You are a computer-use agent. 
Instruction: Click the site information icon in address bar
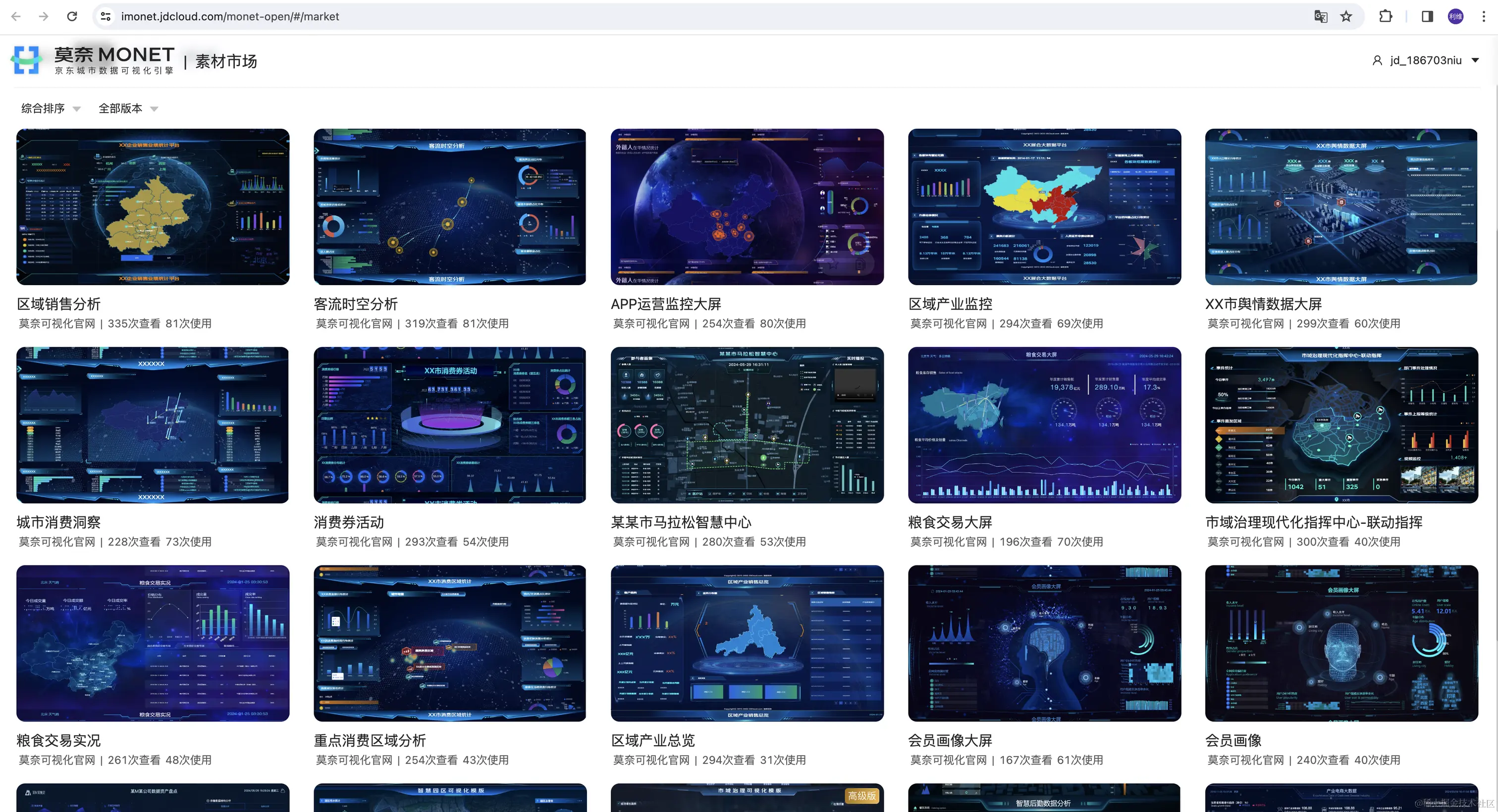[106, 16]
